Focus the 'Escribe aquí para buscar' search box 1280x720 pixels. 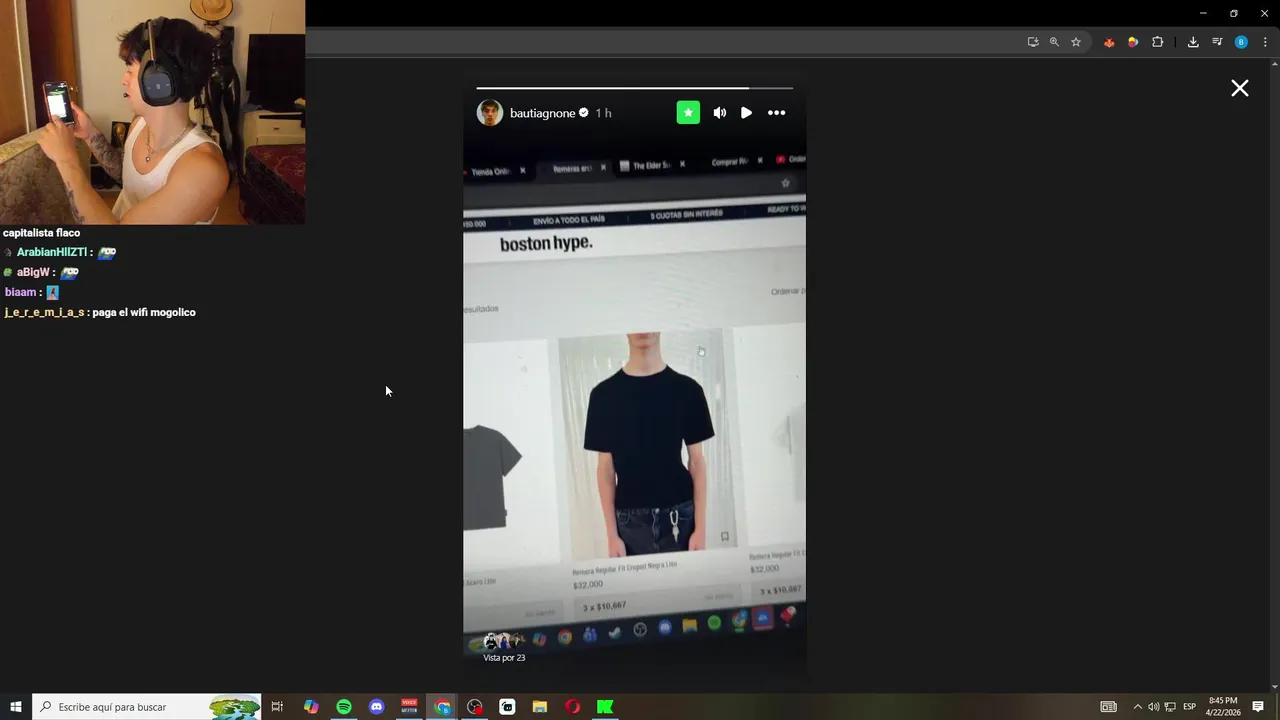click(x=147, y=707)
